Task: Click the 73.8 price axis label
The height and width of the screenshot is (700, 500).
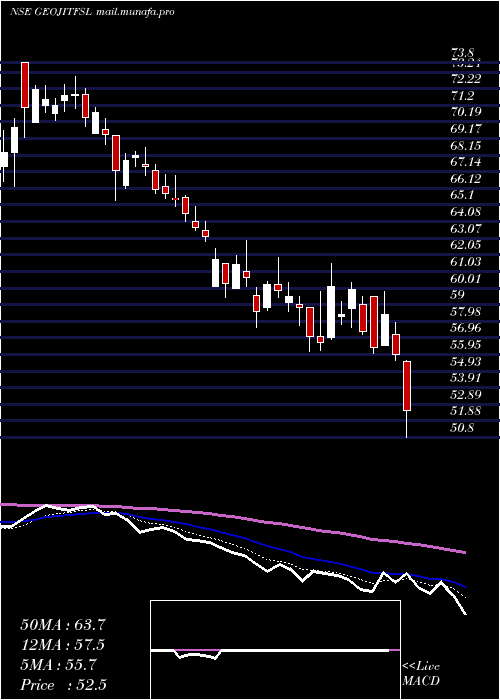Action: click(462, 54)
